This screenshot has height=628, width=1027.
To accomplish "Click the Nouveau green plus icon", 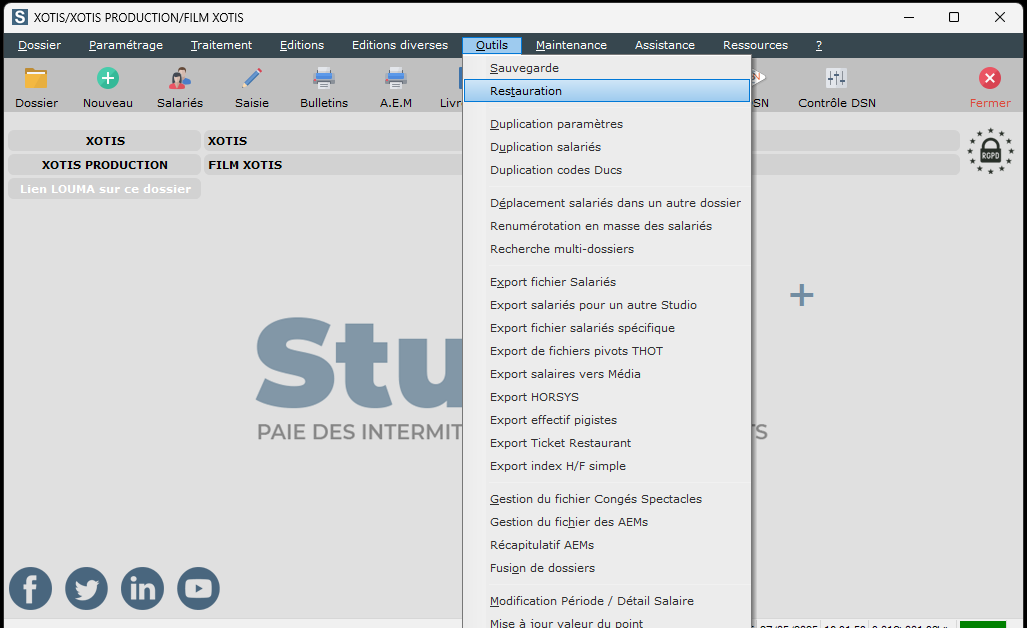I will tap(107, 79).
